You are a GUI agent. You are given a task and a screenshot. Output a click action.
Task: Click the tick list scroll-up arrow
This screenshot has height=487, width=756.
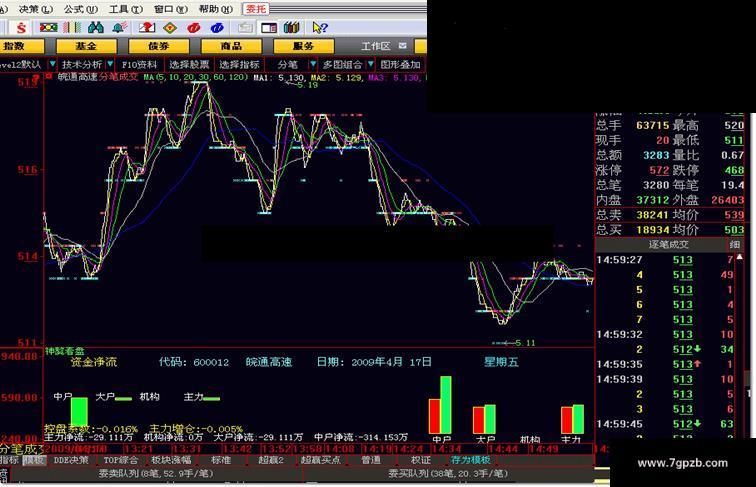point(740,257)
